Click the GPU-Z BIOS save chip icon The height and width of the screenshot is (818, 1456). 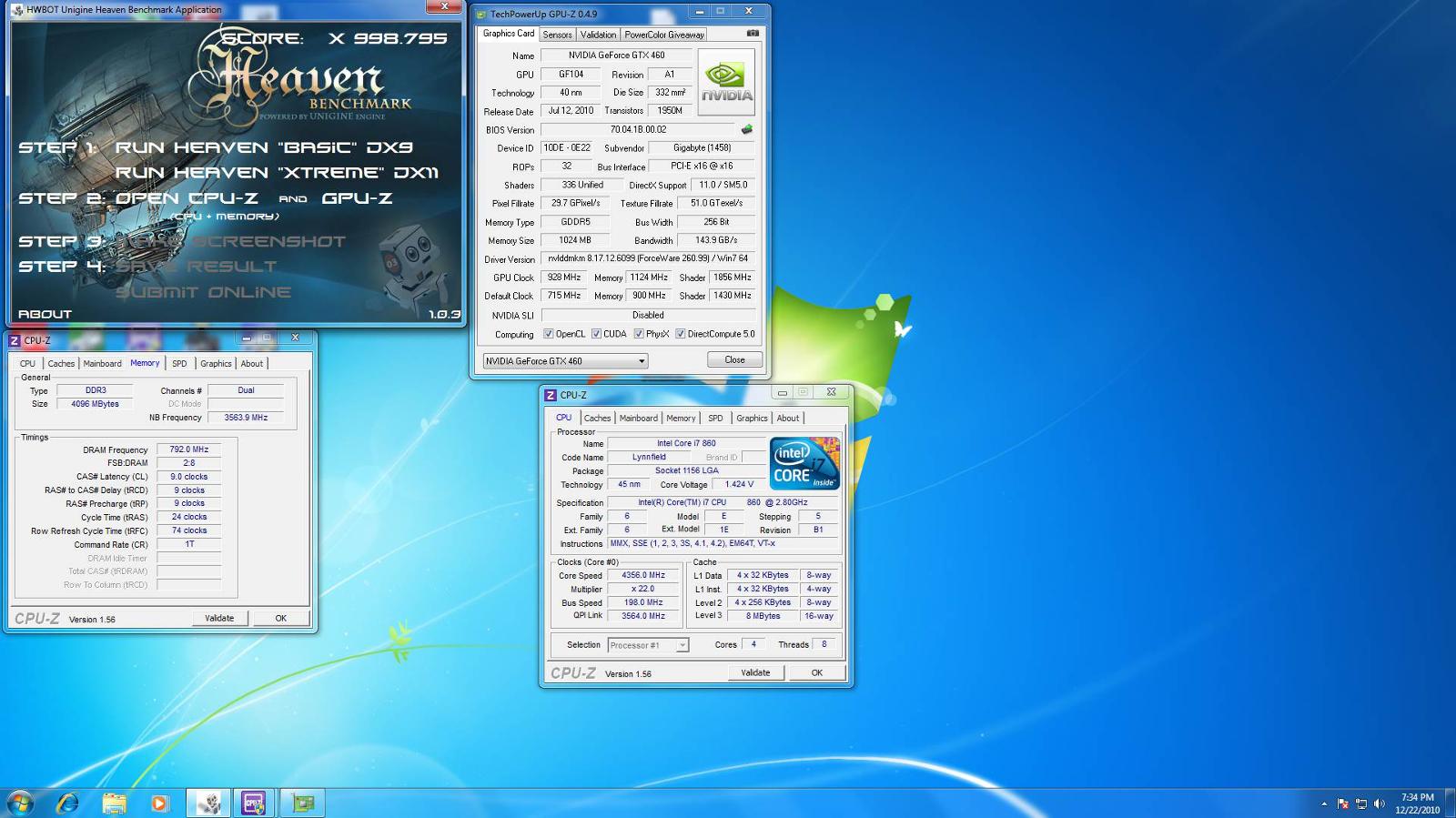point(747,129)
